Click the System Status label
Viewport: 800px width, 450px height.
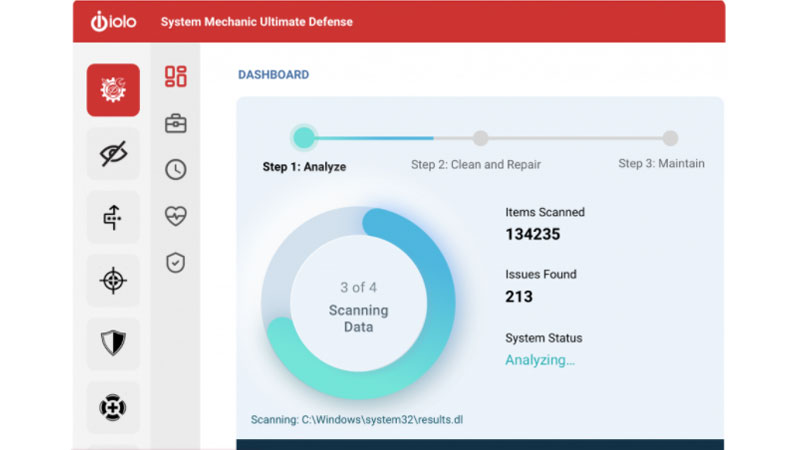pyautogui.click(x=543, y=338)
